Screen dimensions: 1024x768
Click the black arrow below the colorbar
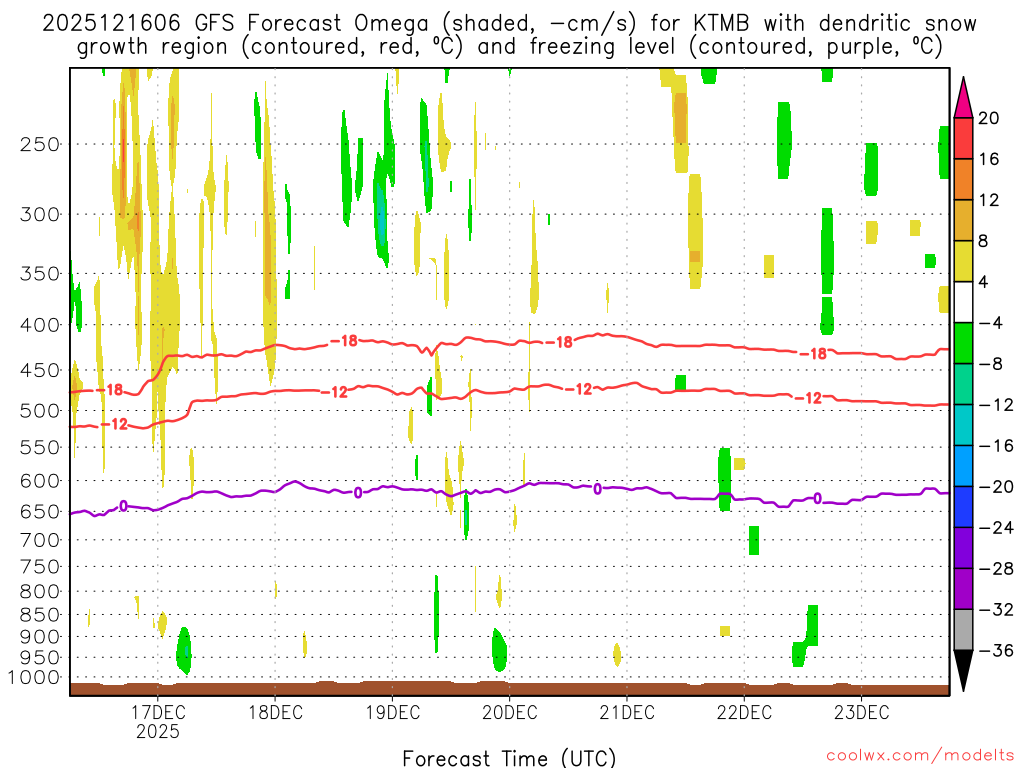coord(963,670)
